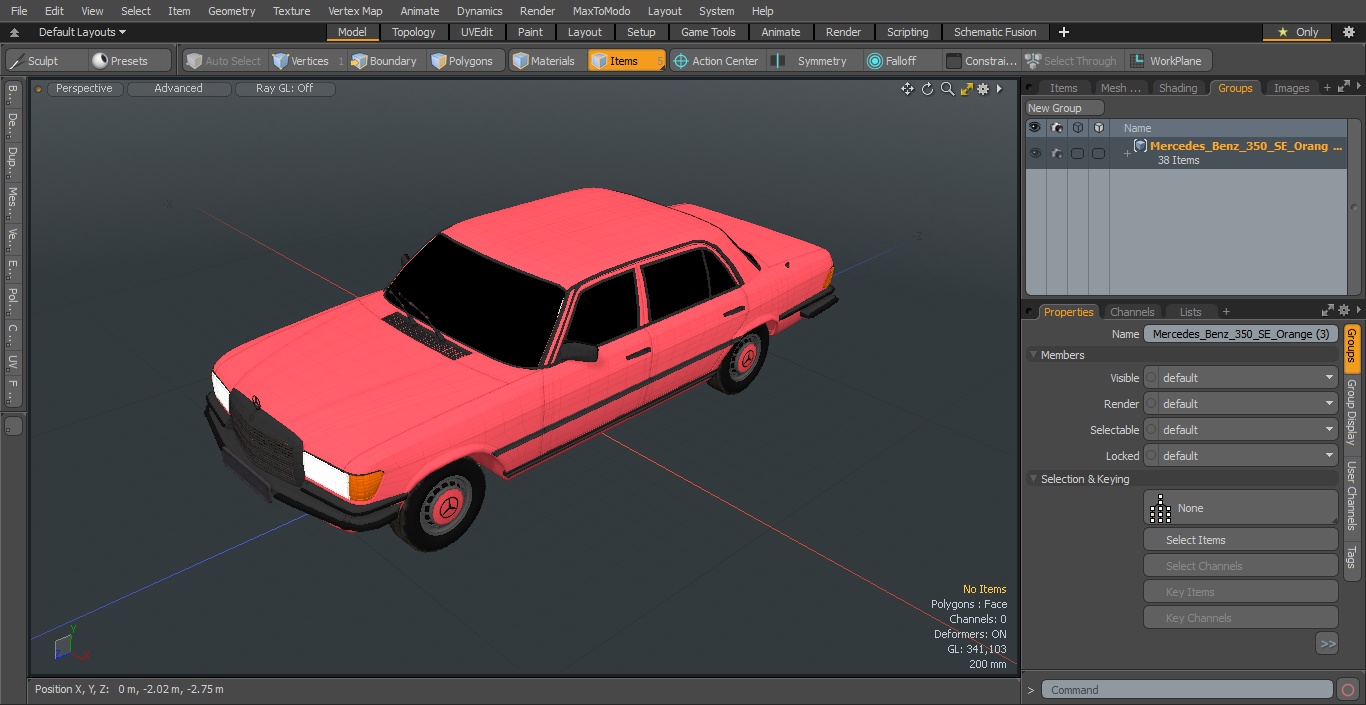Viewport: 1366px width, 705px height.
Task: Switch to the Topology layout tab
Action: pos(414,32)
